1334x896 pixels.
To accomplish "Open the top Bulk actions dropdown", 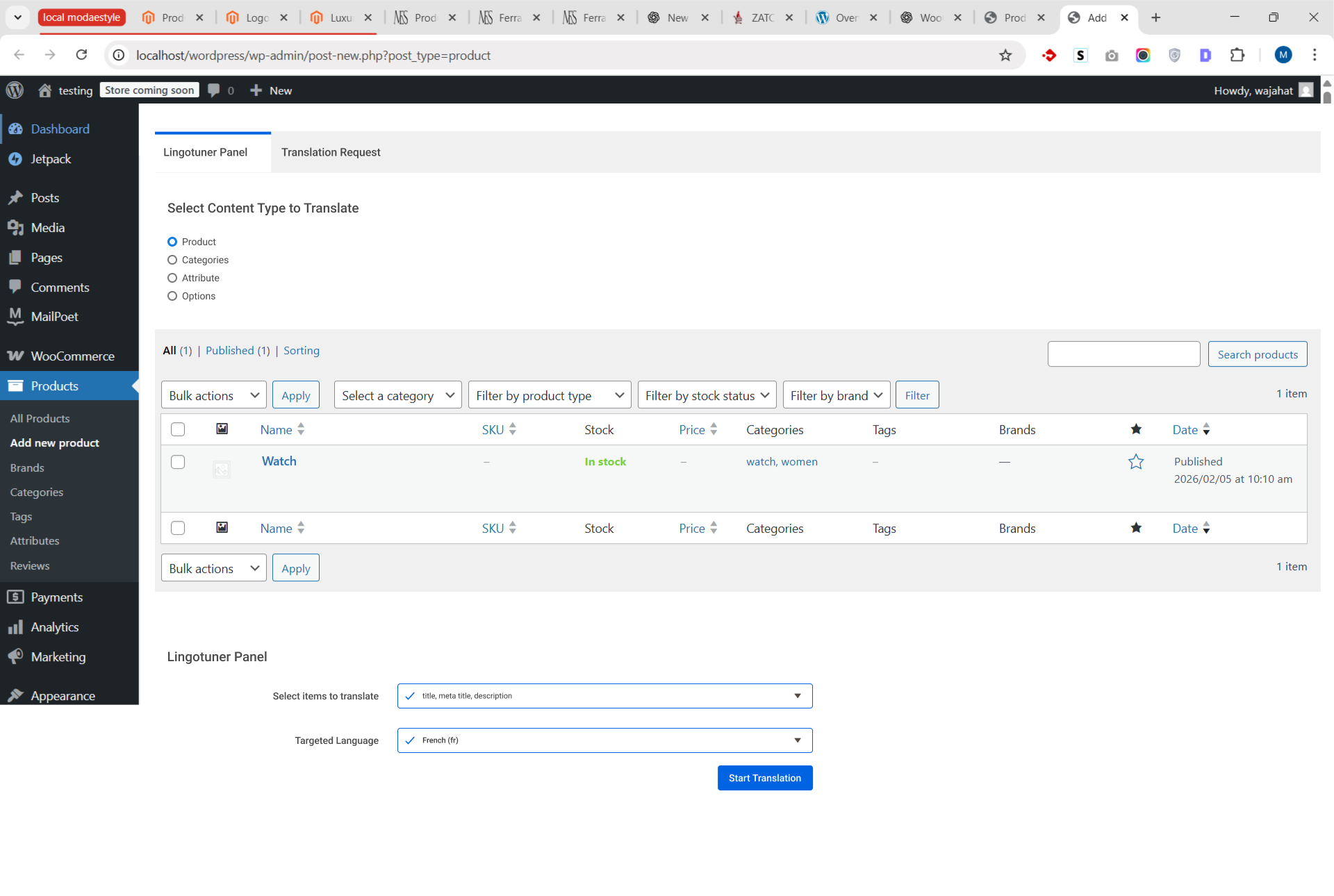I will pyautogui.click(x=214, y=395).
